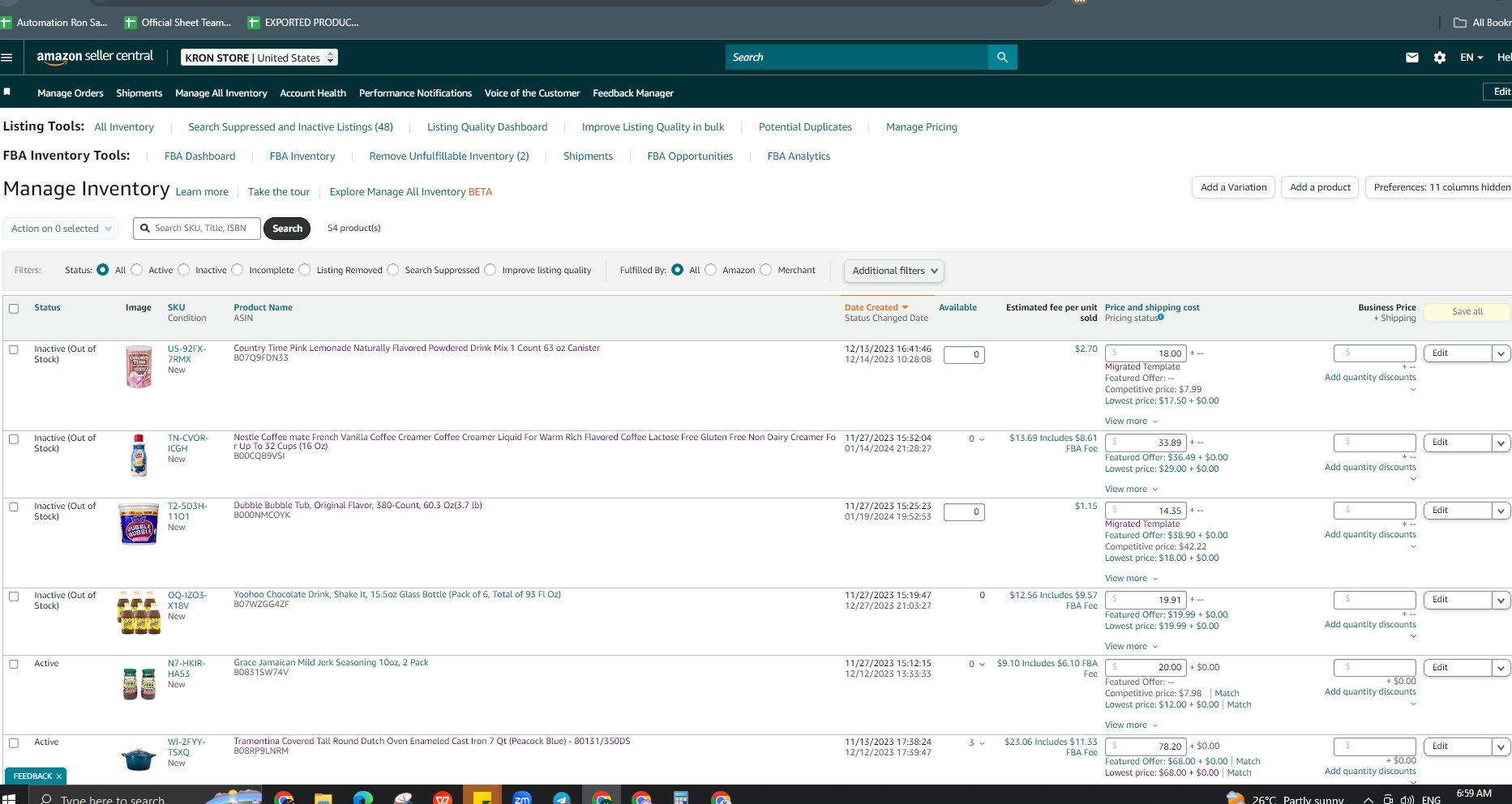Open Telegram from the taskbar
Screen dimensions: 1512x804
pos(561,798)
